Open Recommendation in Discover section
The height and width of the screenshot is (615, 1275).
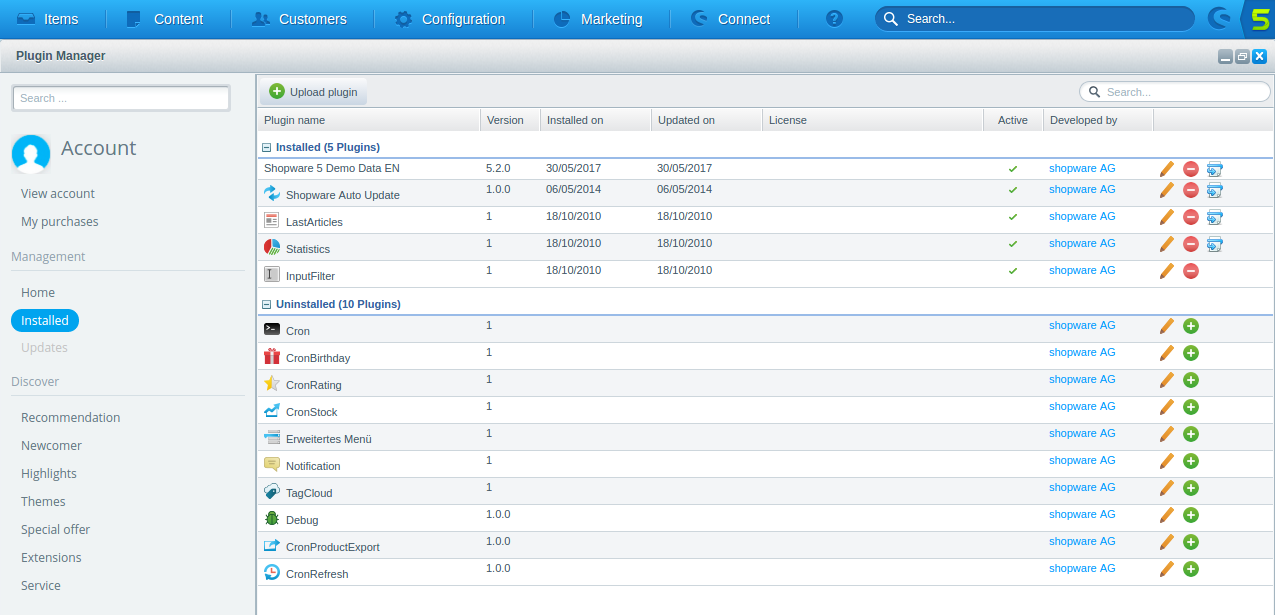coord(71,418)
